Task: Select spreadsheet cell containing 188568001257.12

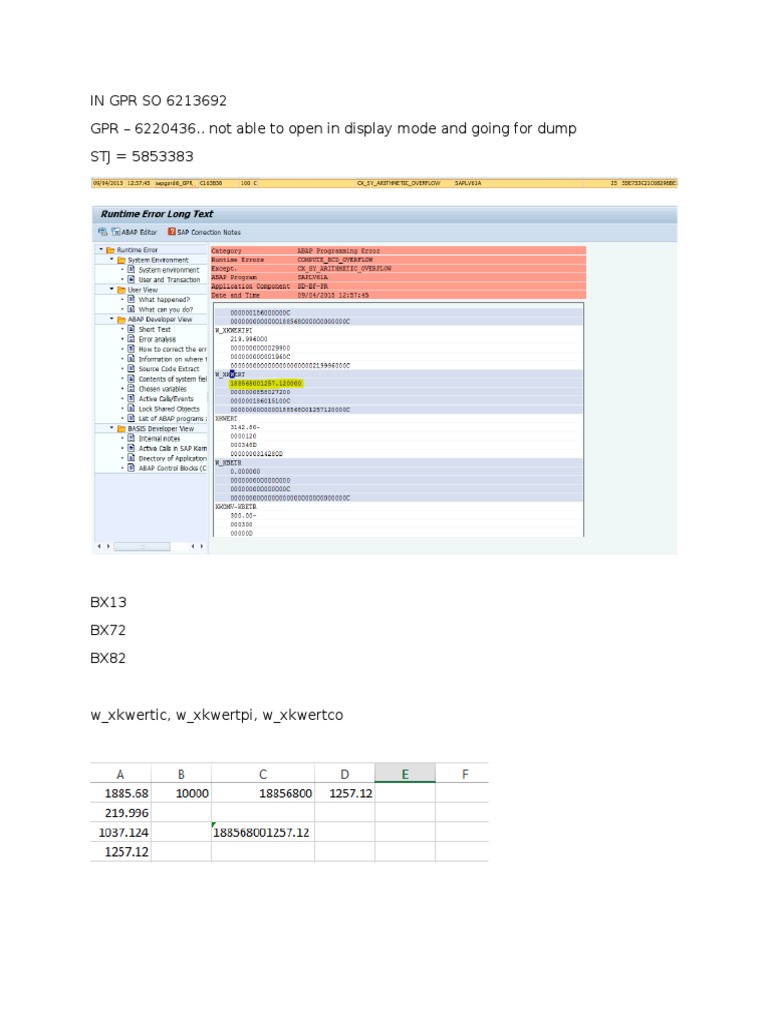Action: point(263,832)
